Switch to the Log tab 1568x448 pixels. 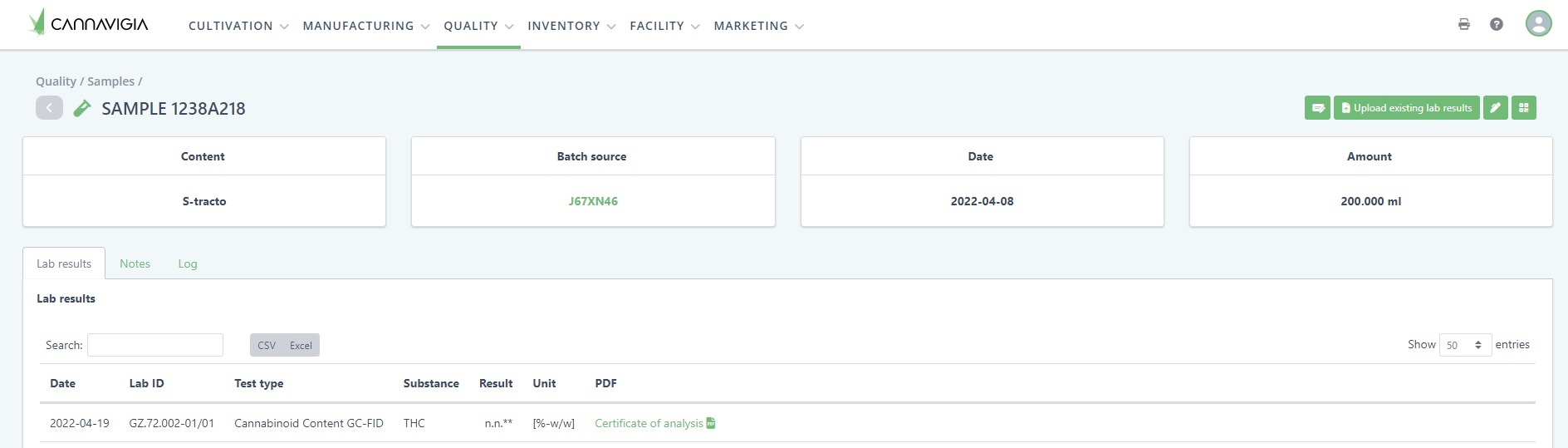[188, 263]
